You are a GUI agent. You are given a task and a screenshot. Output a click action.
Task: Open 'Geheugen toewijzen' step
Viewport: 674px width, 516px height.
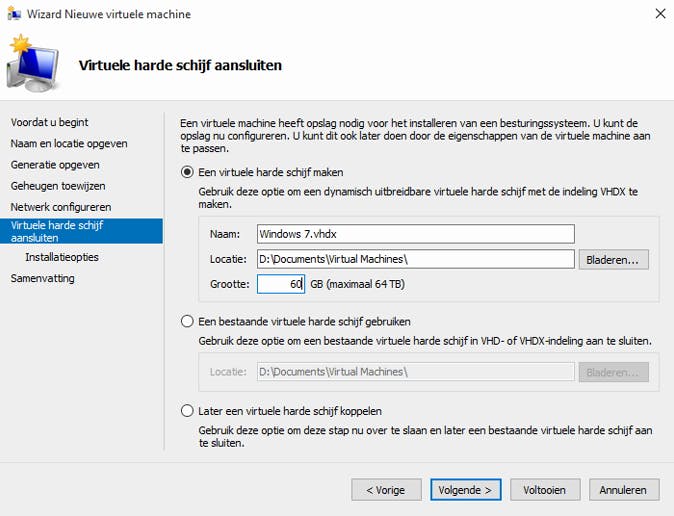point(57,185)
